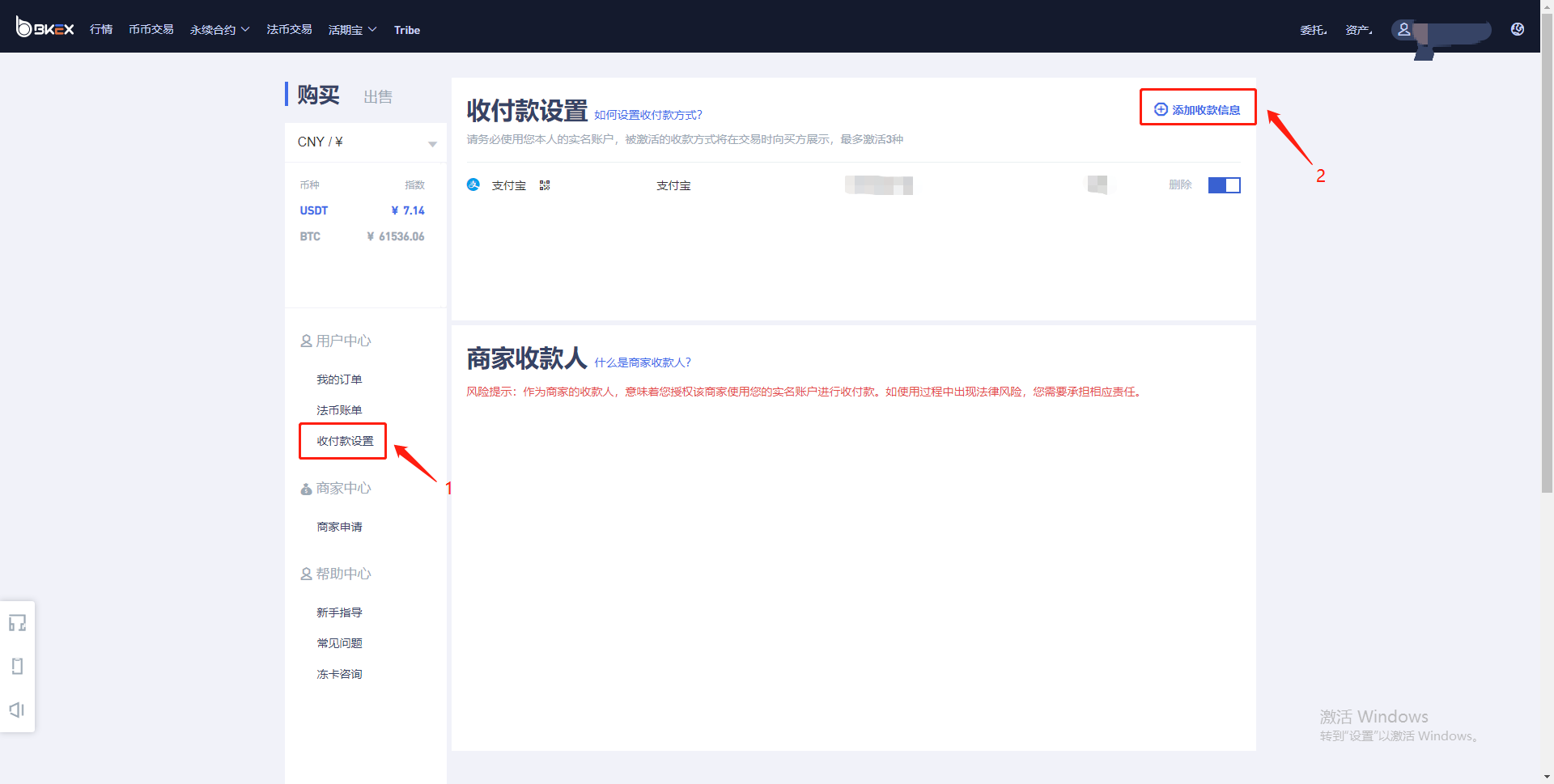Open the 资产 dropdown in header
1554x784 pixels.
coord(1359,30)
